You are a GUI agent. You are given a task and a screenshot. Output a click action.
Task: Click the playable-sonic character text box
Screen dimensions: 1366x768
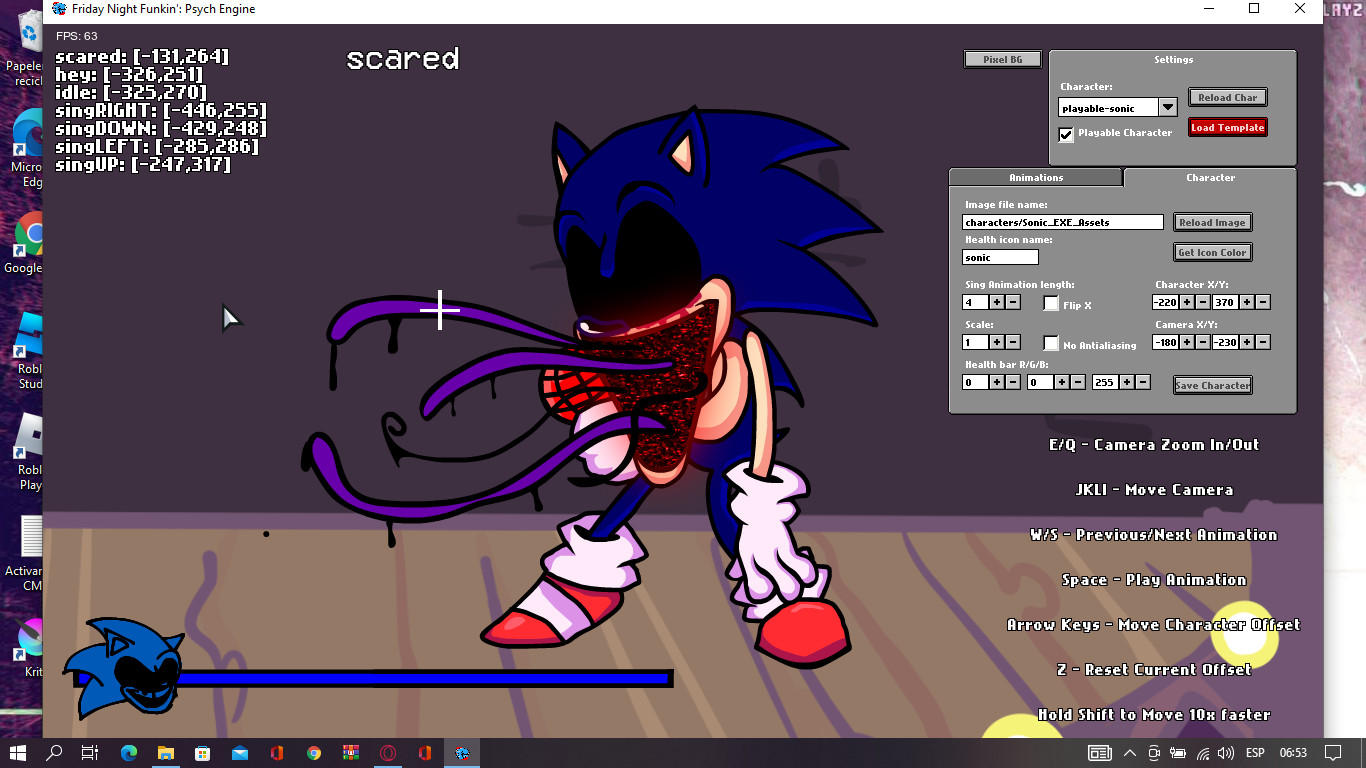point(1108,107)
